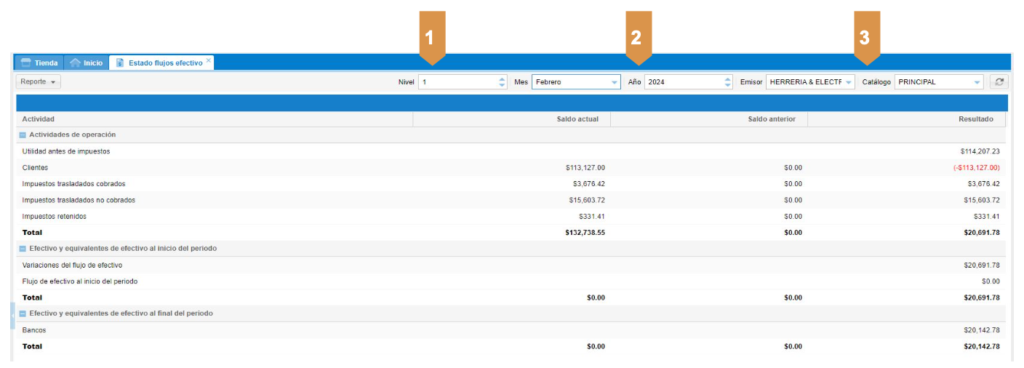Click the Estado flujos efectivo document icon
Image resolution: width=1024 pixels, height=368 pixels.
pyautogui.click(x=120, y=63)
